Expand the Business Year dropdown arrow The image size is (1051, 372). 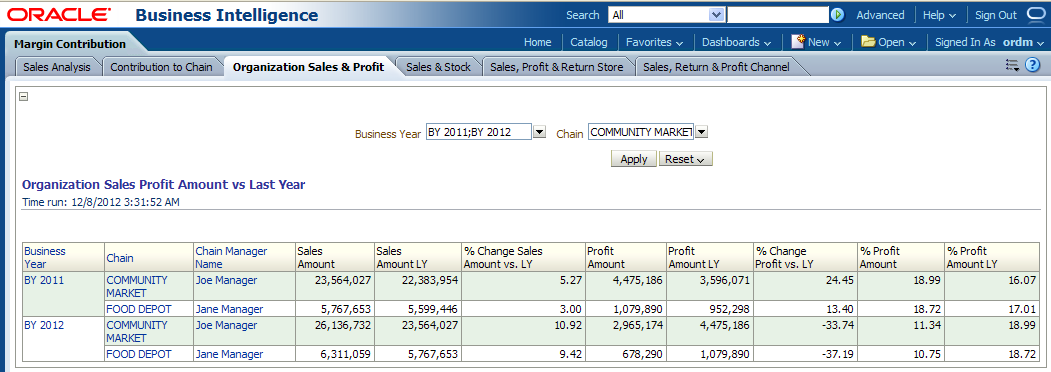(540, 132)
